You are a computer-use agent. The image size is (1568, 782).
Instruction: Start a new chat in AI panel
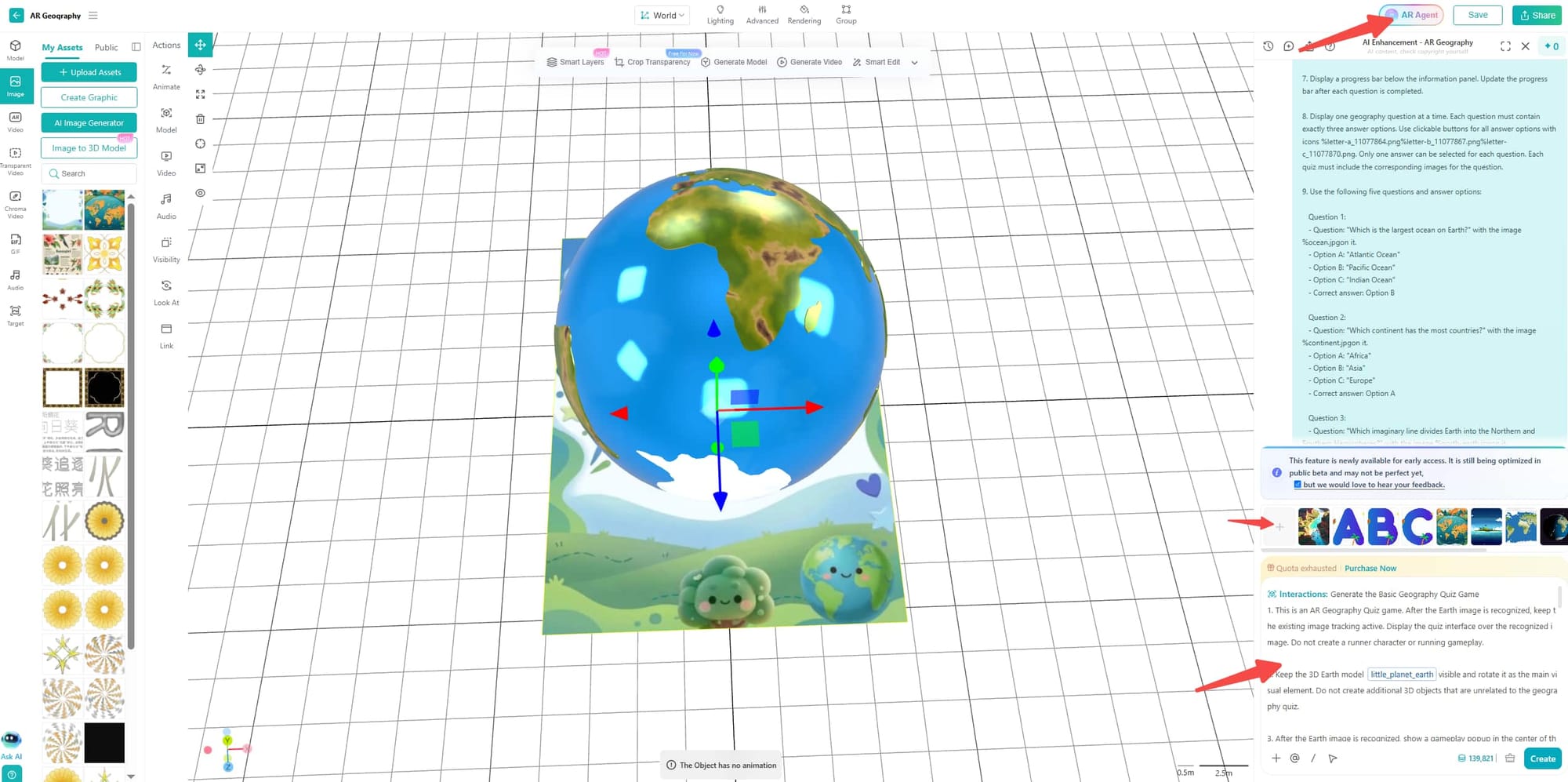(1288, 46)
